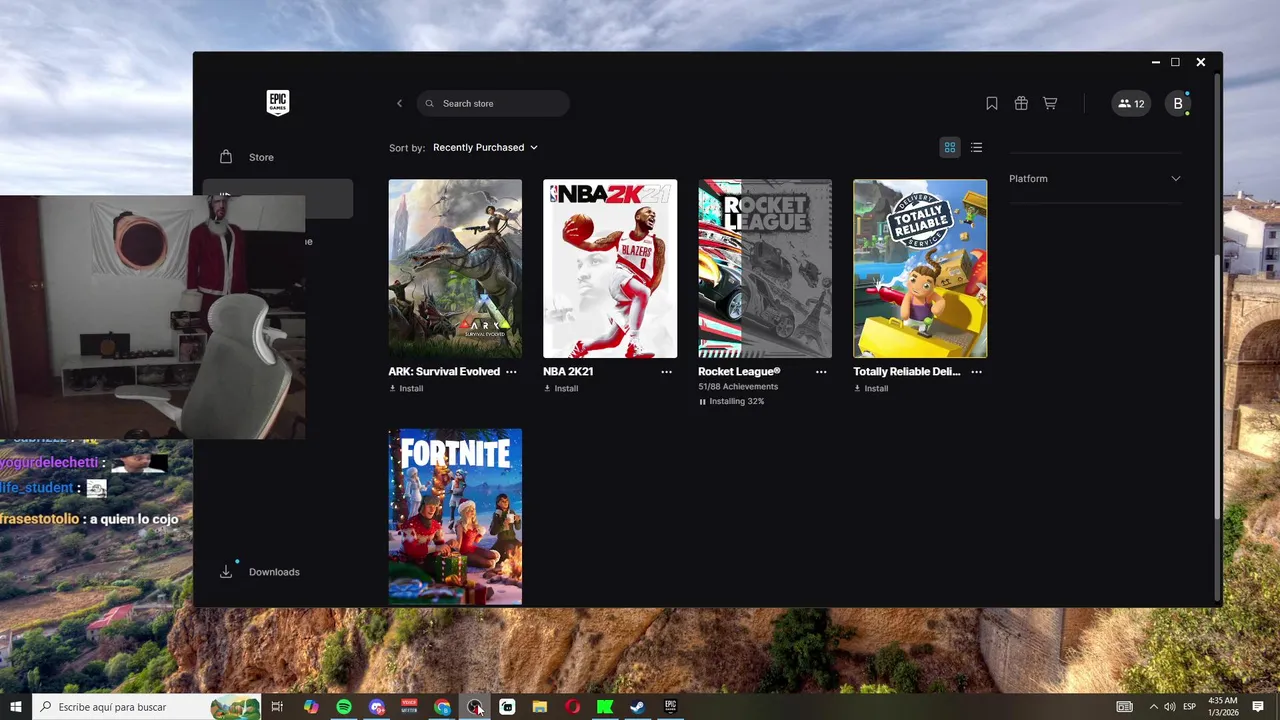Click the ESP input language indicator
The image size is (1280, 720).
point(1190,707)
